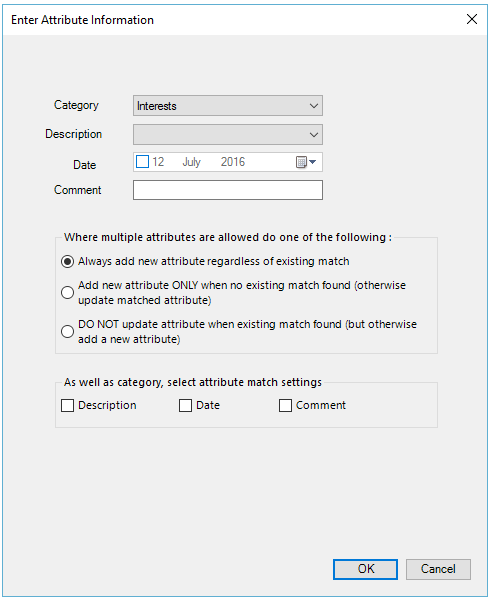This screenshot has height=603, width=492.
Task: Tick the Date match settings checkbox
Action: (x=185, y=405)
